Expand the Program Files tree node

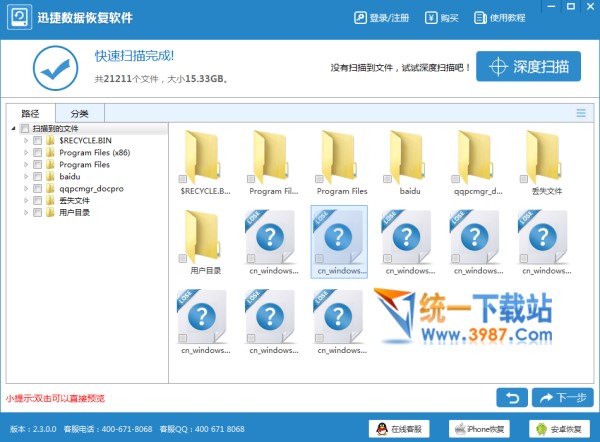[x=26, y=165]
